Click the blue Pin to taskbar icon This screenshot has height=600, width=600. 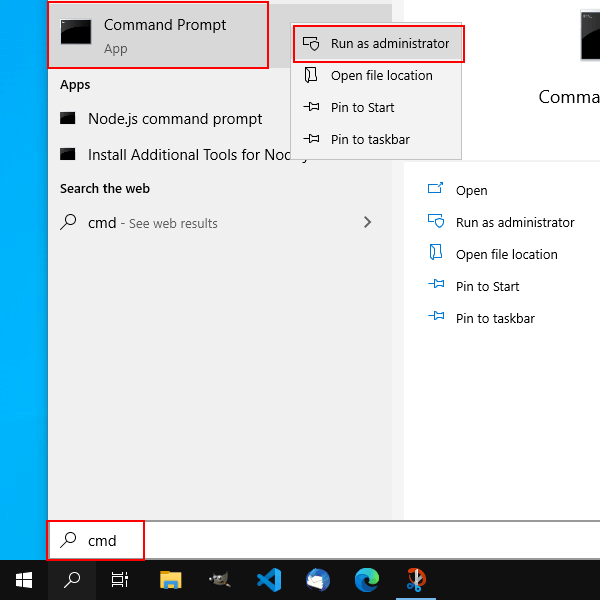click(436, 316)
